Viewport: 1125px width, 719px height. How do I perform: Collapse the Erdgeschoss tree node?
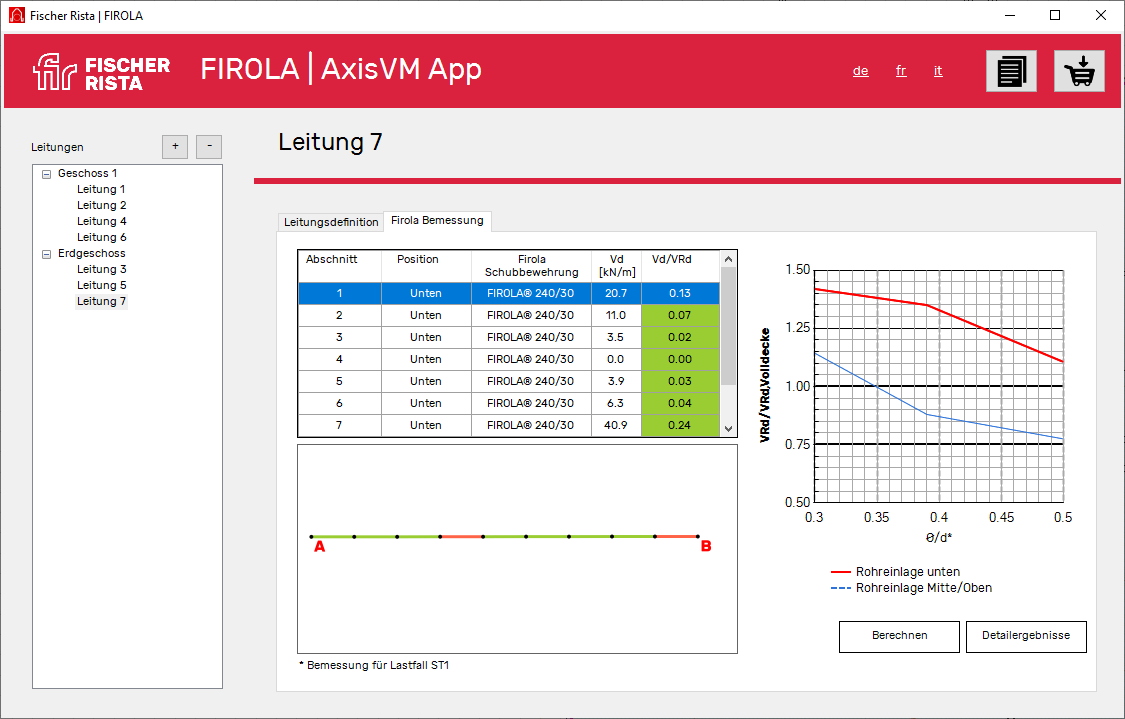click(45, 253)
